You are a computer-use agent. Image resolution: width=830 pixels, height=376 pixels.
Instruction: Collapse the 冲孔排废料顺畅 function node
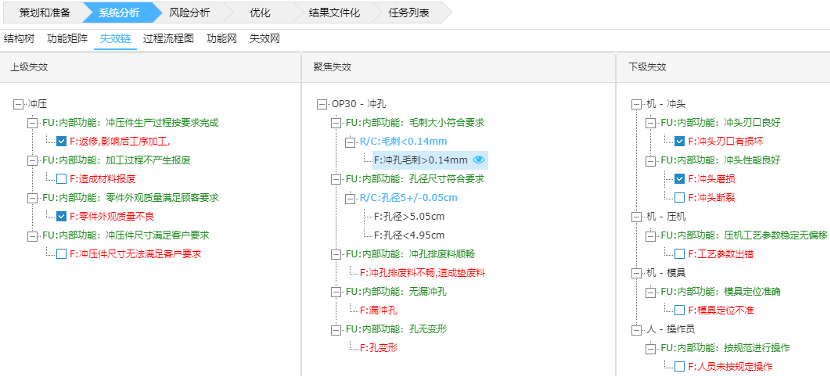pyautogui.click(x=336, y=254)
